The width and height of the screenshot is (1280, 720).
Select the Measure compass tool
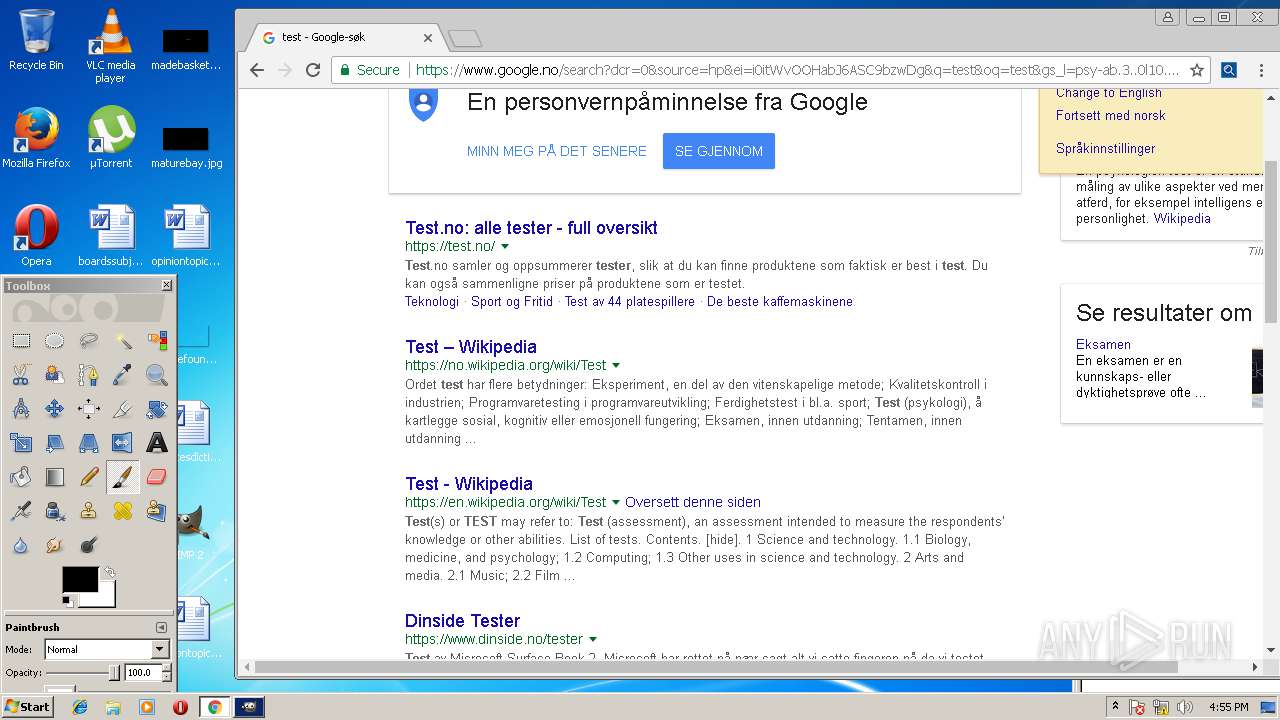[x=21, y=409]
